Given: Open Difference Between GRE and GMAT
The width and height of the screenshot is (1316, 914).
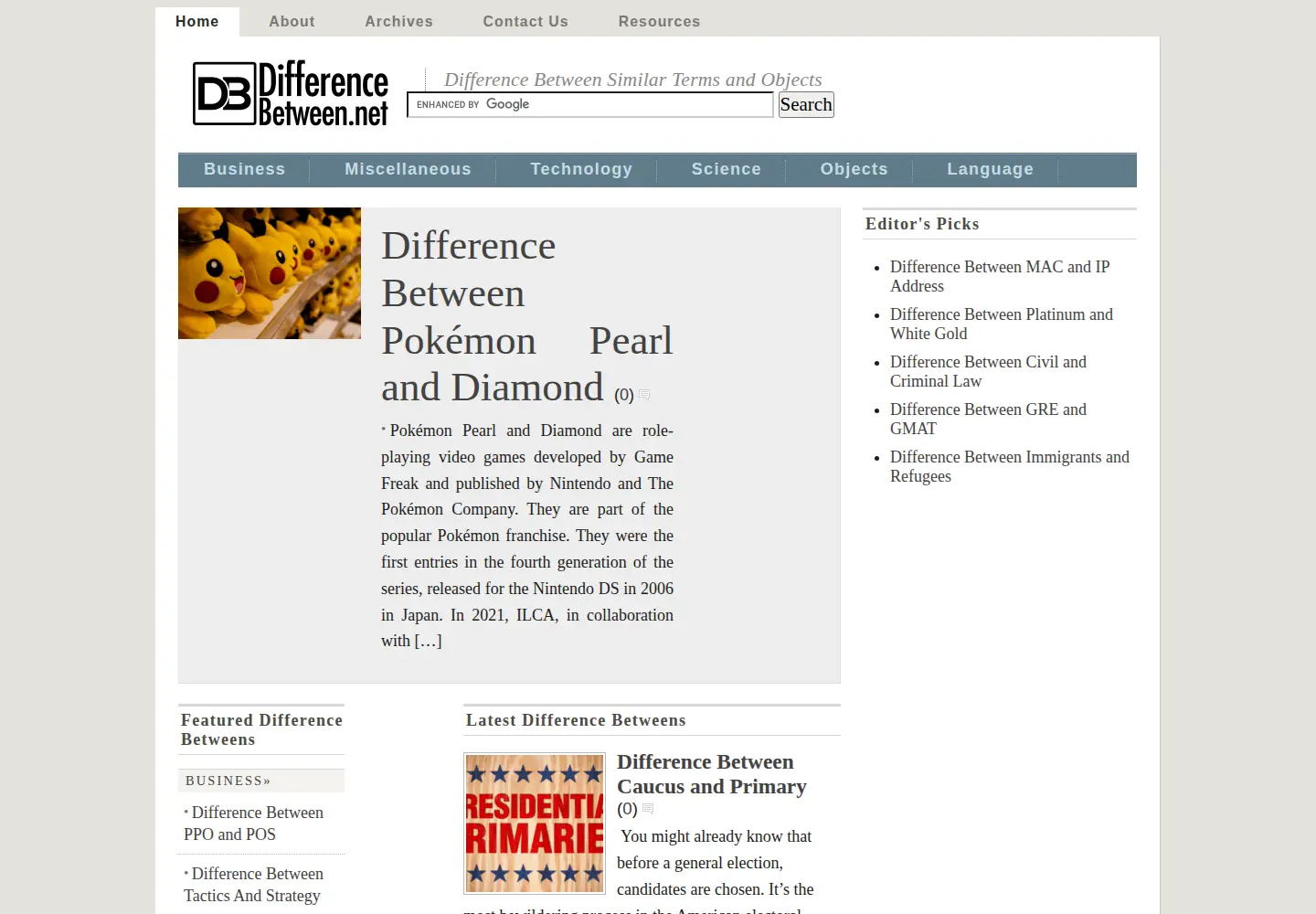Looking at the screenshot, I should [988, 419].
